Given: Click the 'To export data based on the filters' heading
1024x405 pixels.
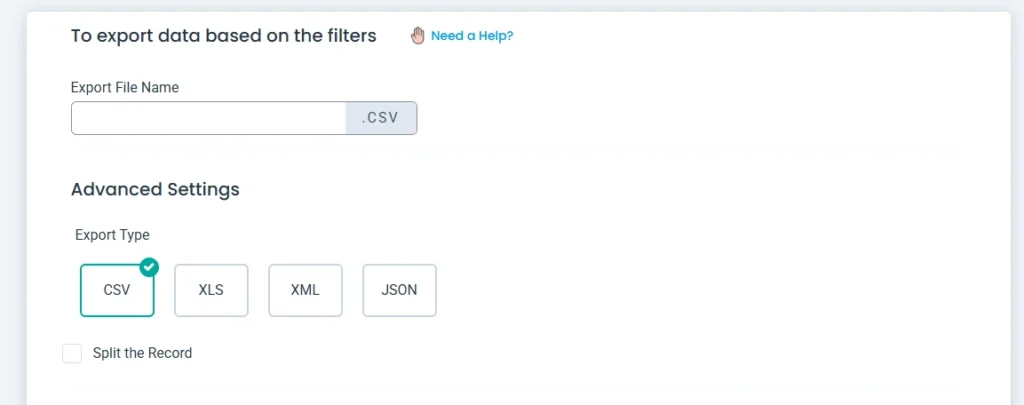Looking at the screenshot, I should [x=223, y=36].
